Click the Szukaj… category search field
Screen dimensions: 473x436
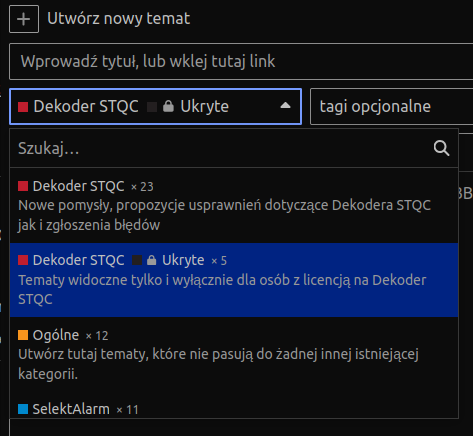point(220,148)
